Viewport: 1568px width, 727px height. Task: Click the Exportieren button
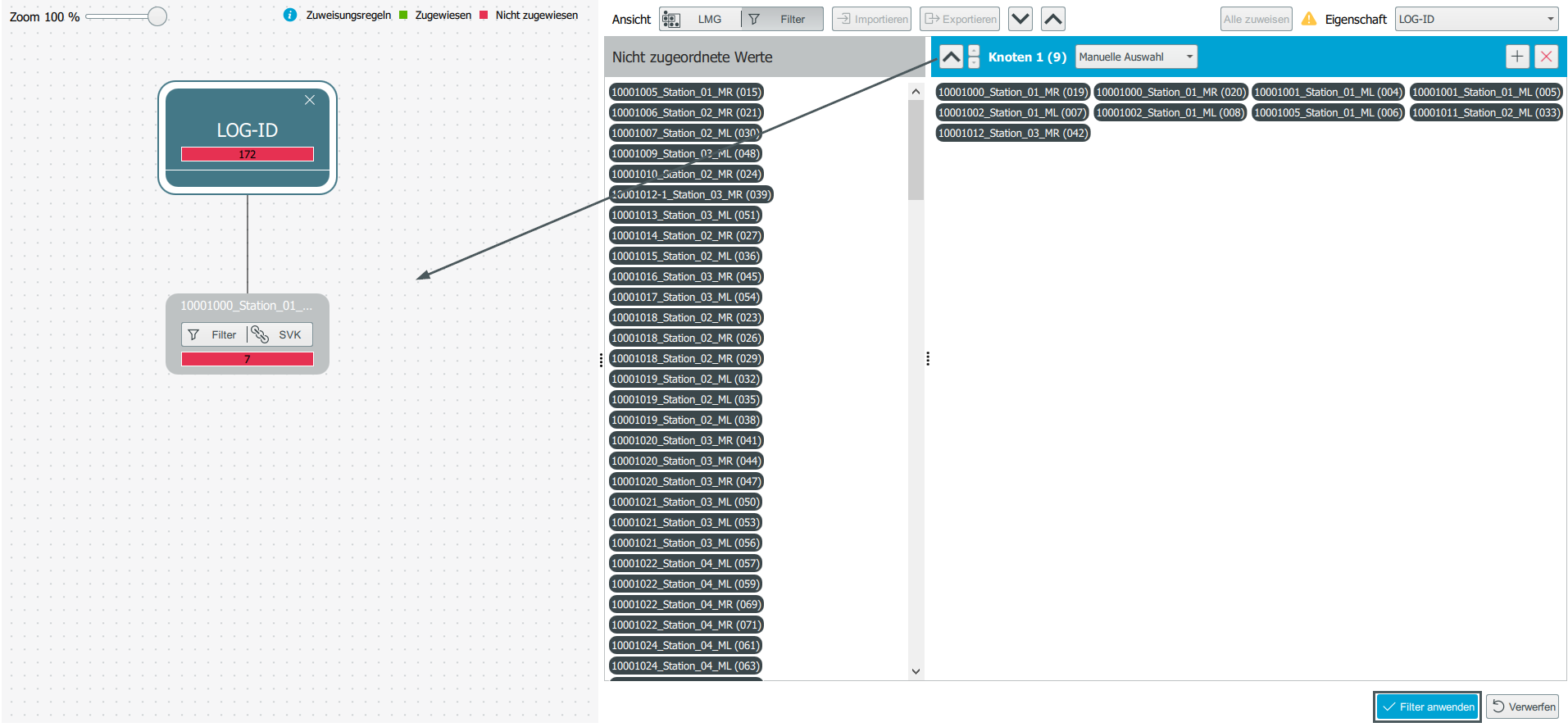pyautogui.click(x=960, y=19)
